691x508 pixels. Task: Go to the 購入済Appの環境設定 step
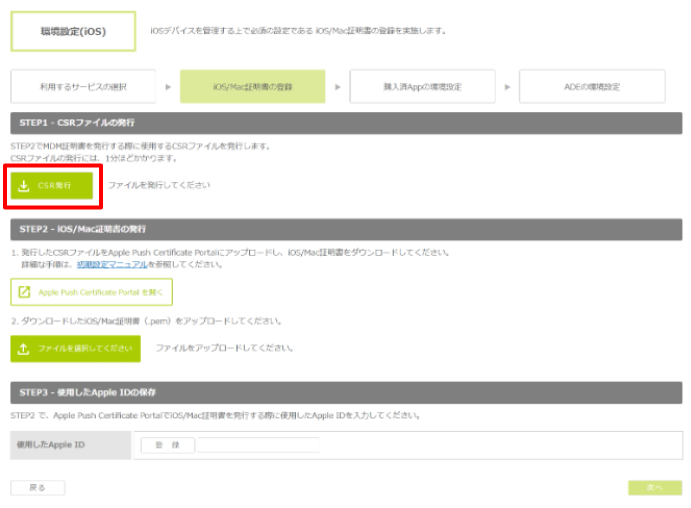click(422, 87)
